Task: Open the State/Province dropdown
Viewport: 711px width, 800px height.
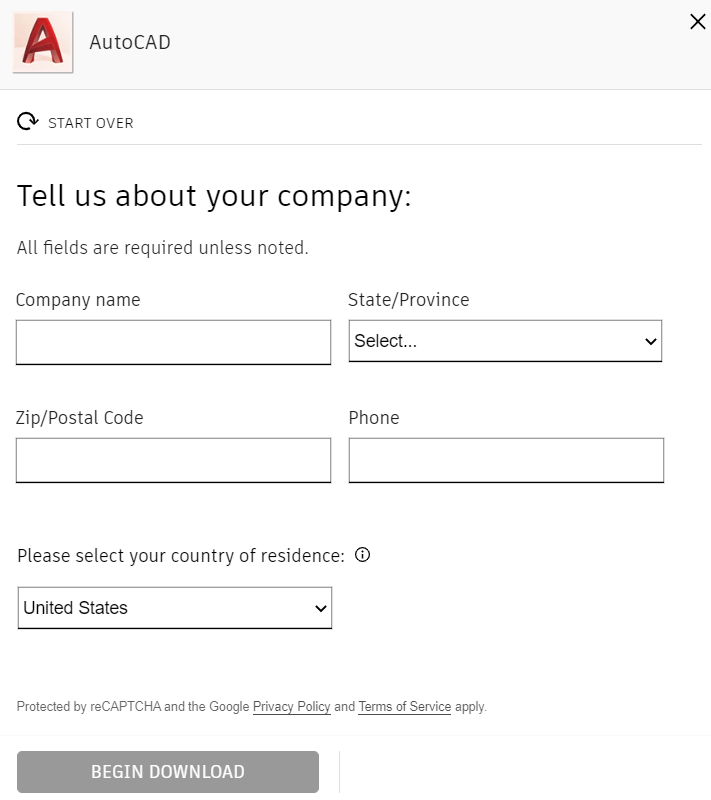Action: pos(505,341)
